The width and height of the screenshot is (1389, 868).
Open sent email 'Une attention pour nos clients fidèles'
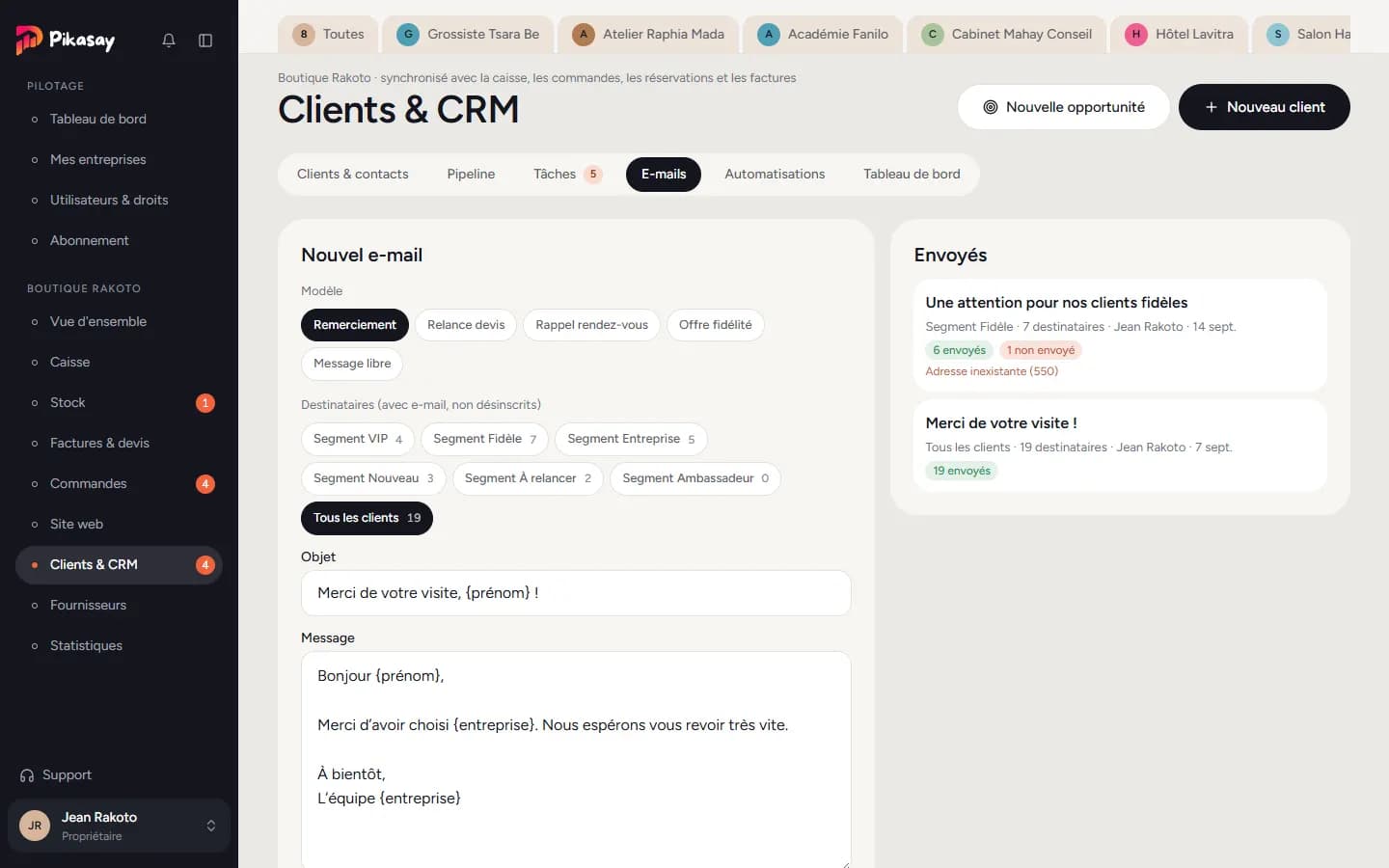[1120, 336]
